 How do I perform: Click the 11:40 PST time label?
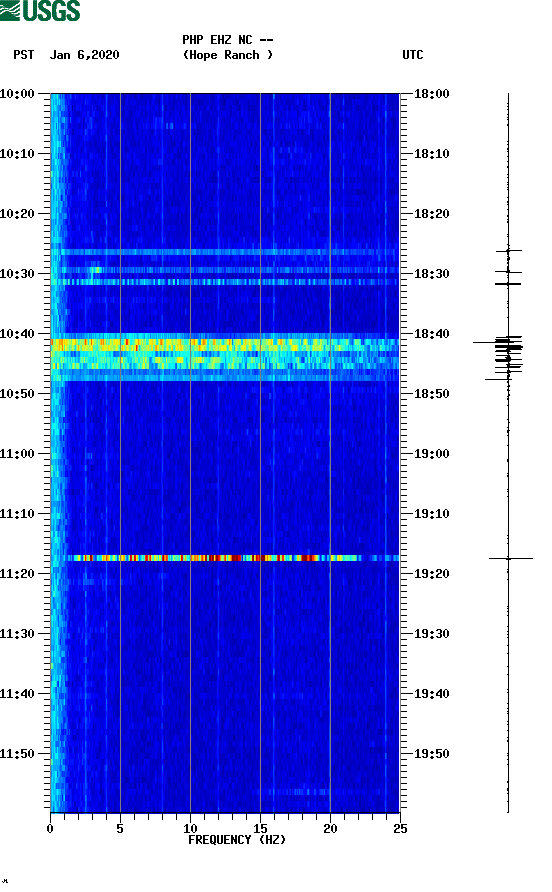pos(18,694)
